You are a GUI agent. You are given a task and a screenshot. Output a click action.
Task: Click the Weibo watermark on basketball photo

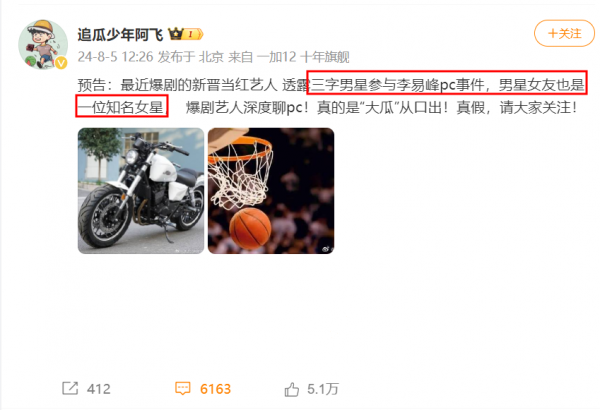pyautogui.click(x=326, y=249)
